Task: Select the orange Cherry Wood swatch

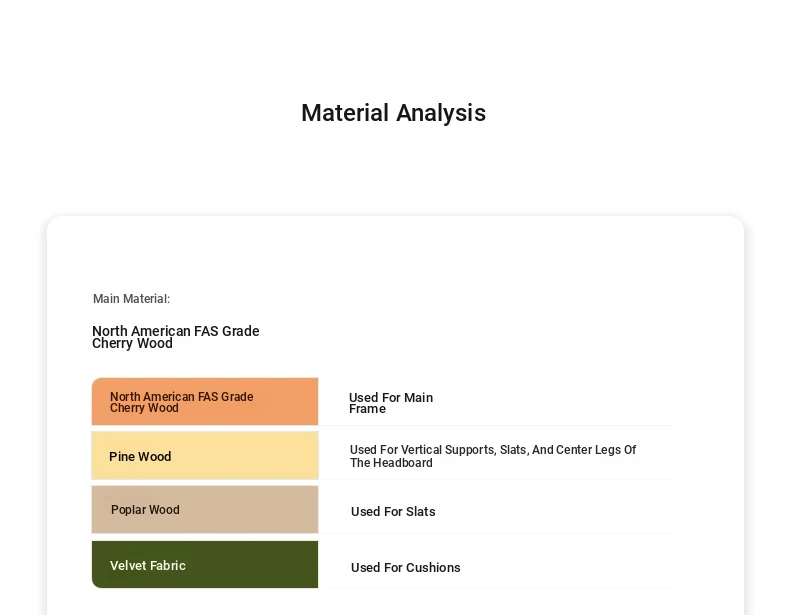Action: click(x=205, y=401)
